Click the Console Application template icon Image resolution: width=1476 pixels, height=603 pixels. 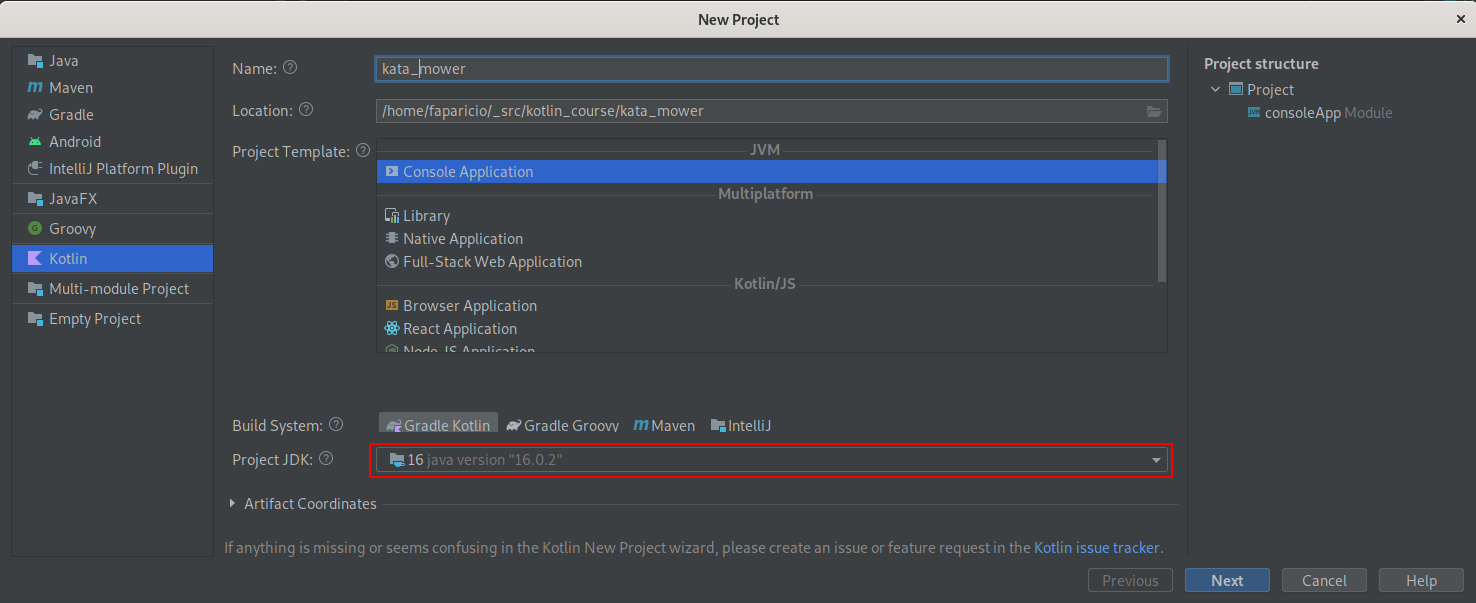click(392, 172)
